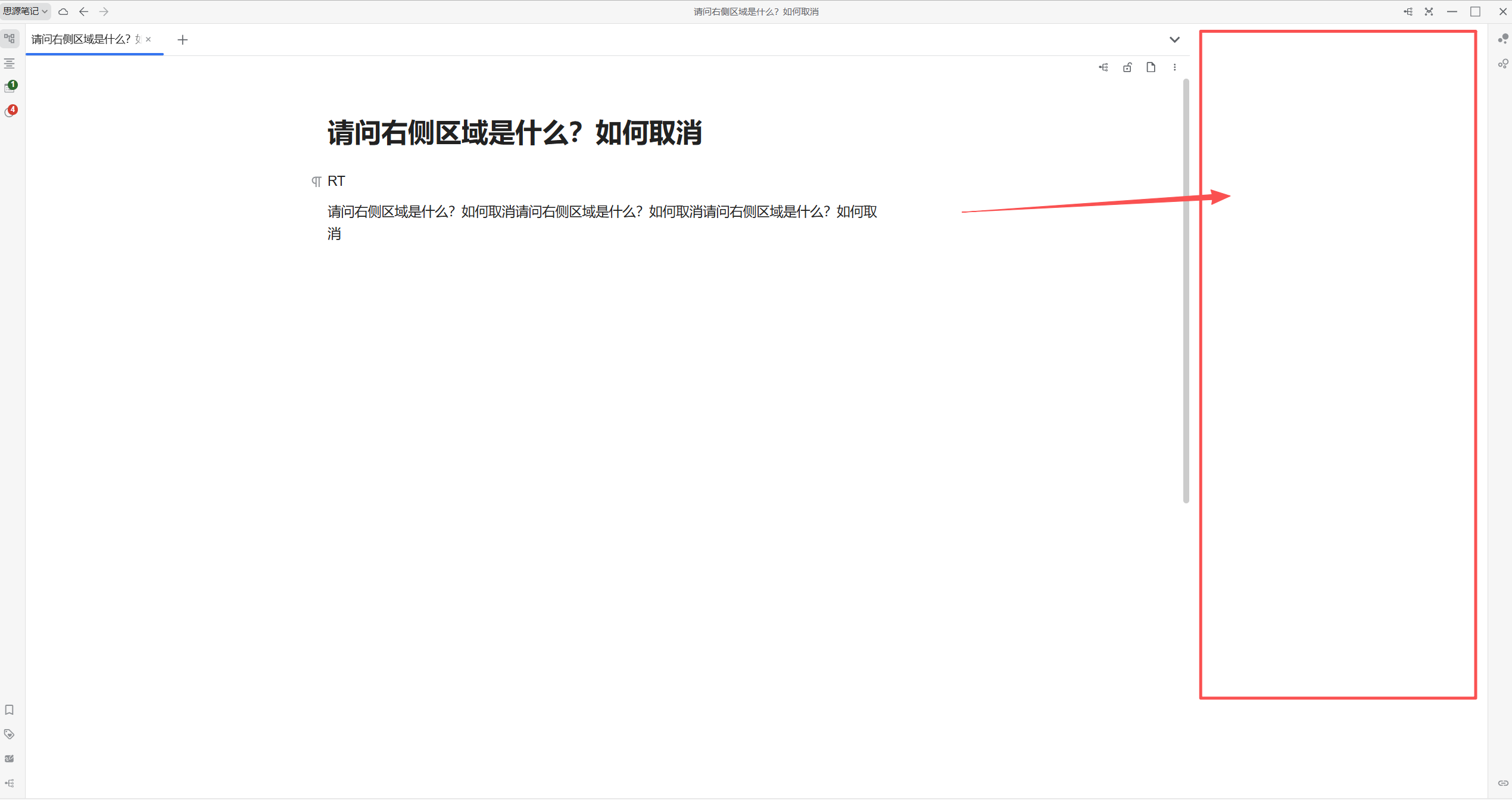This screenshot has width=1512, height=800.
Task: Open the 思源笔记 main menu dropdown
Action: 25,11
